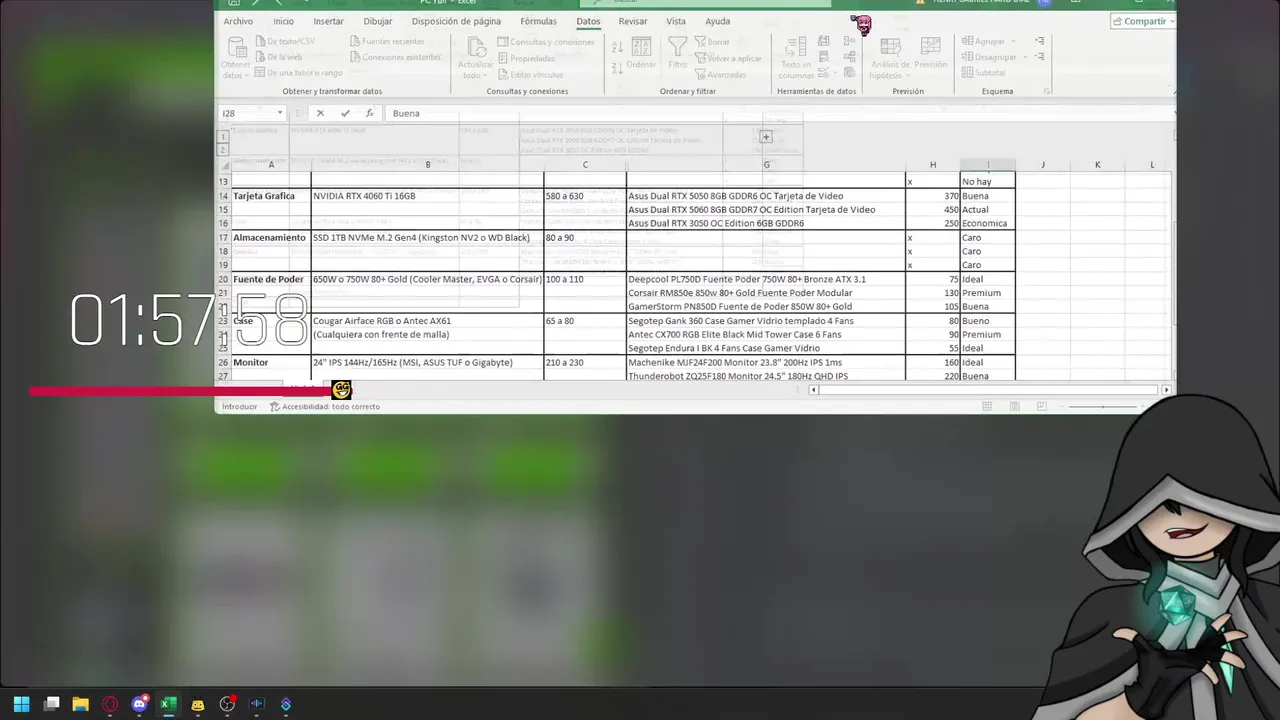Select cell Corsair RM850e Fuente Poder Modular
1280x720 pixels.
click(766, 293)
